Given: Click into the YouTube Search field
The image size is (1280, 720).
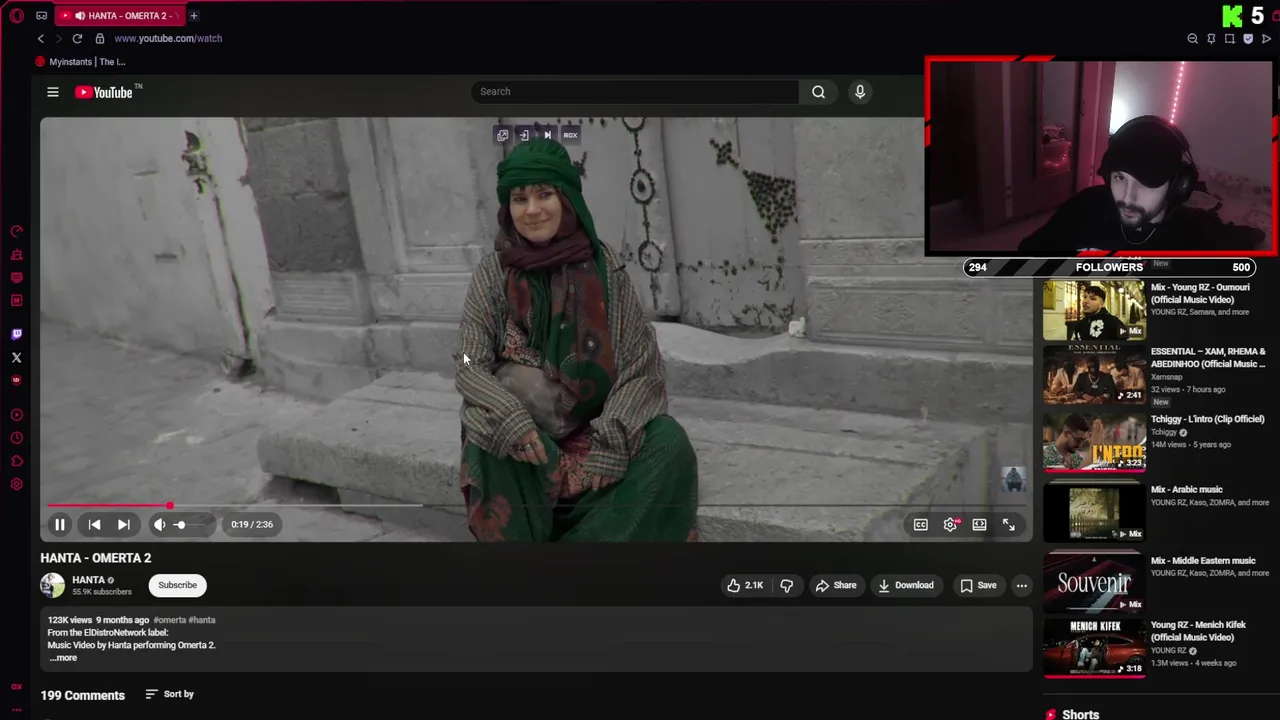Looking at the screenshot, I should [x=635, y=92].
